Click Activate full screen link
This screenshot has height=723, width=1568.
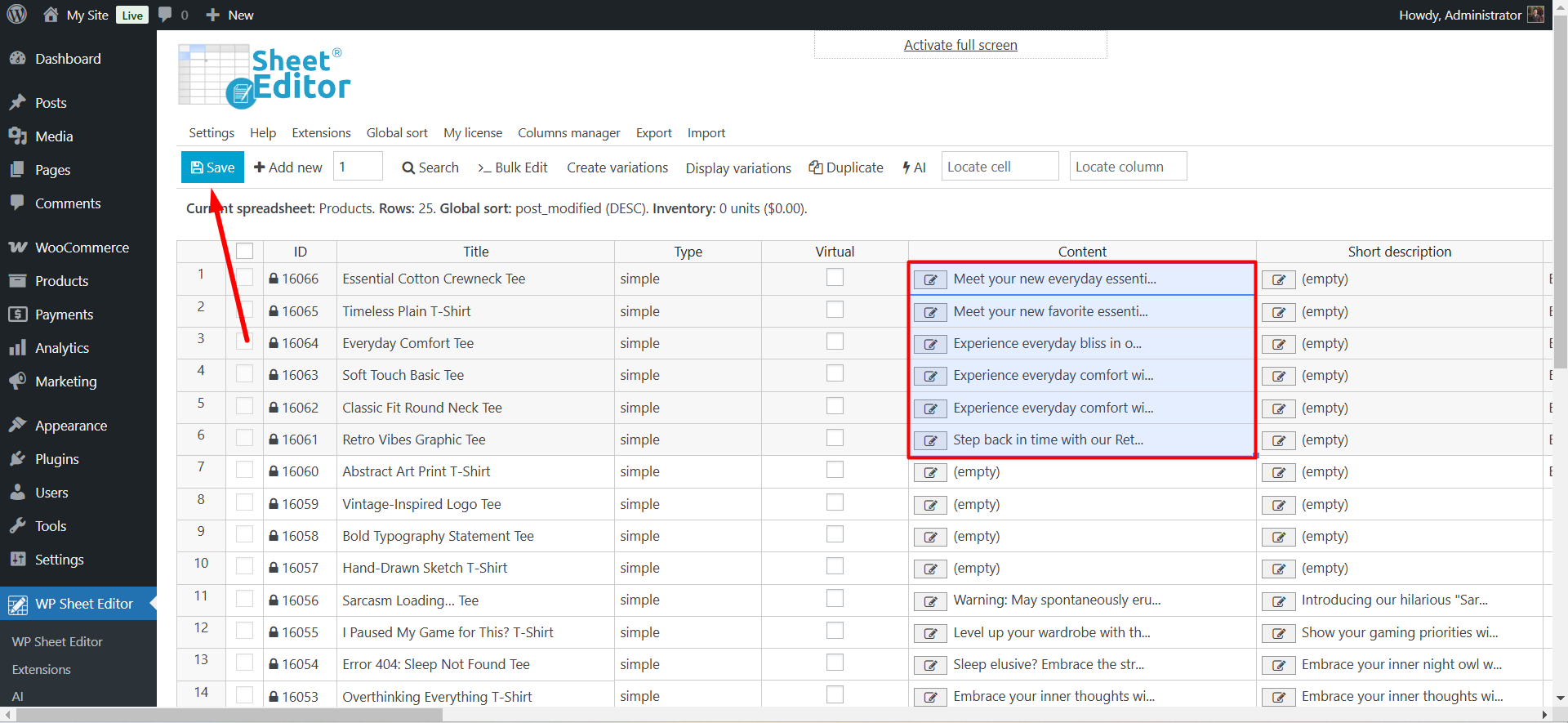click(960, 45)
